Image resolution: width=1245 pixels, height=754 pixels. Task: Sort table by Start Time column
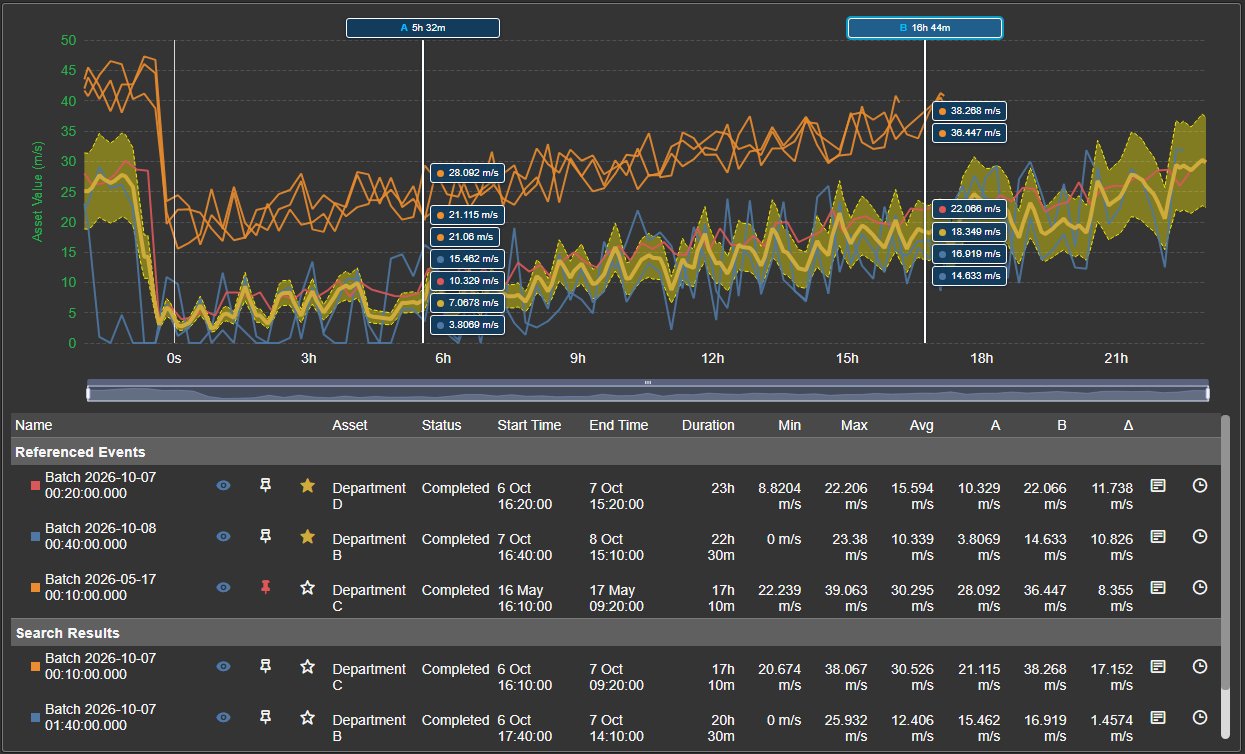tap(529, 425)
